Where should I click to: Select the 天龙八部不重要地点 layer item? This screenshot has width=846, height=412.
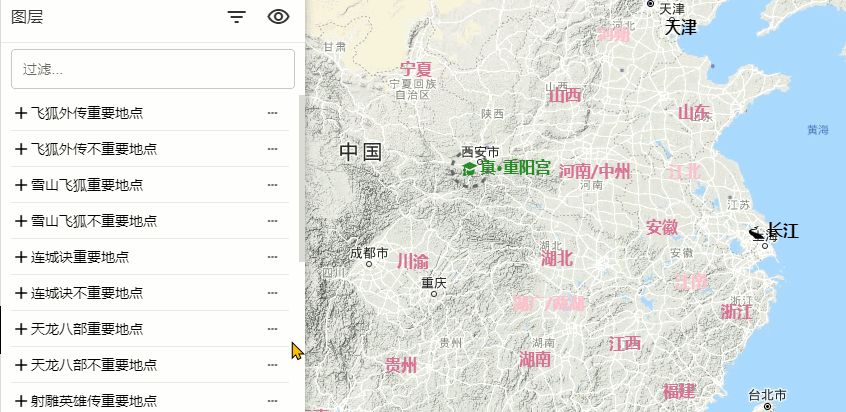pyautogui.click(x=94, y=365)
